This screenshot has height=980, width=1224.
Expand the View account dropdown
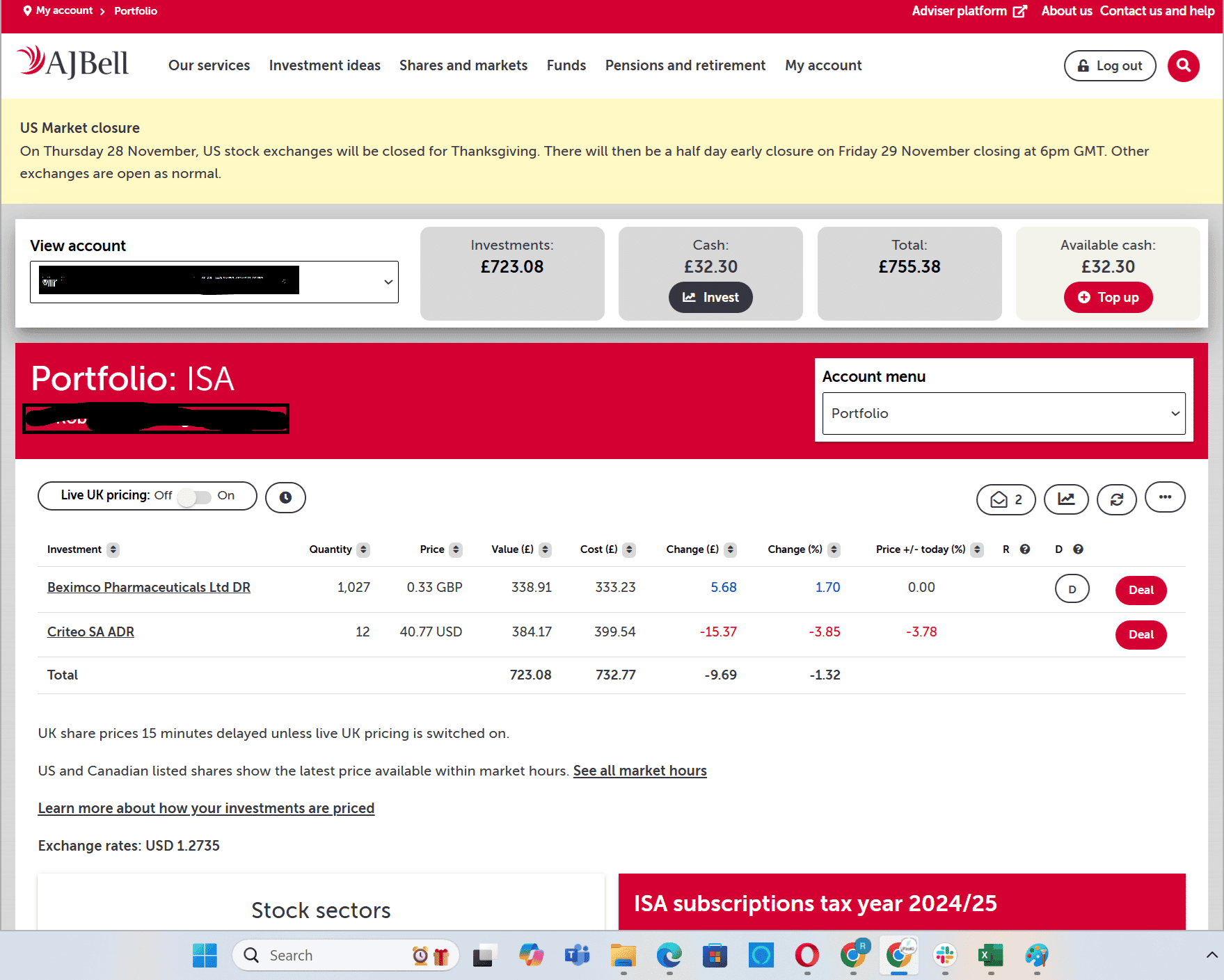pyautogui.click(x=214, y=282)
